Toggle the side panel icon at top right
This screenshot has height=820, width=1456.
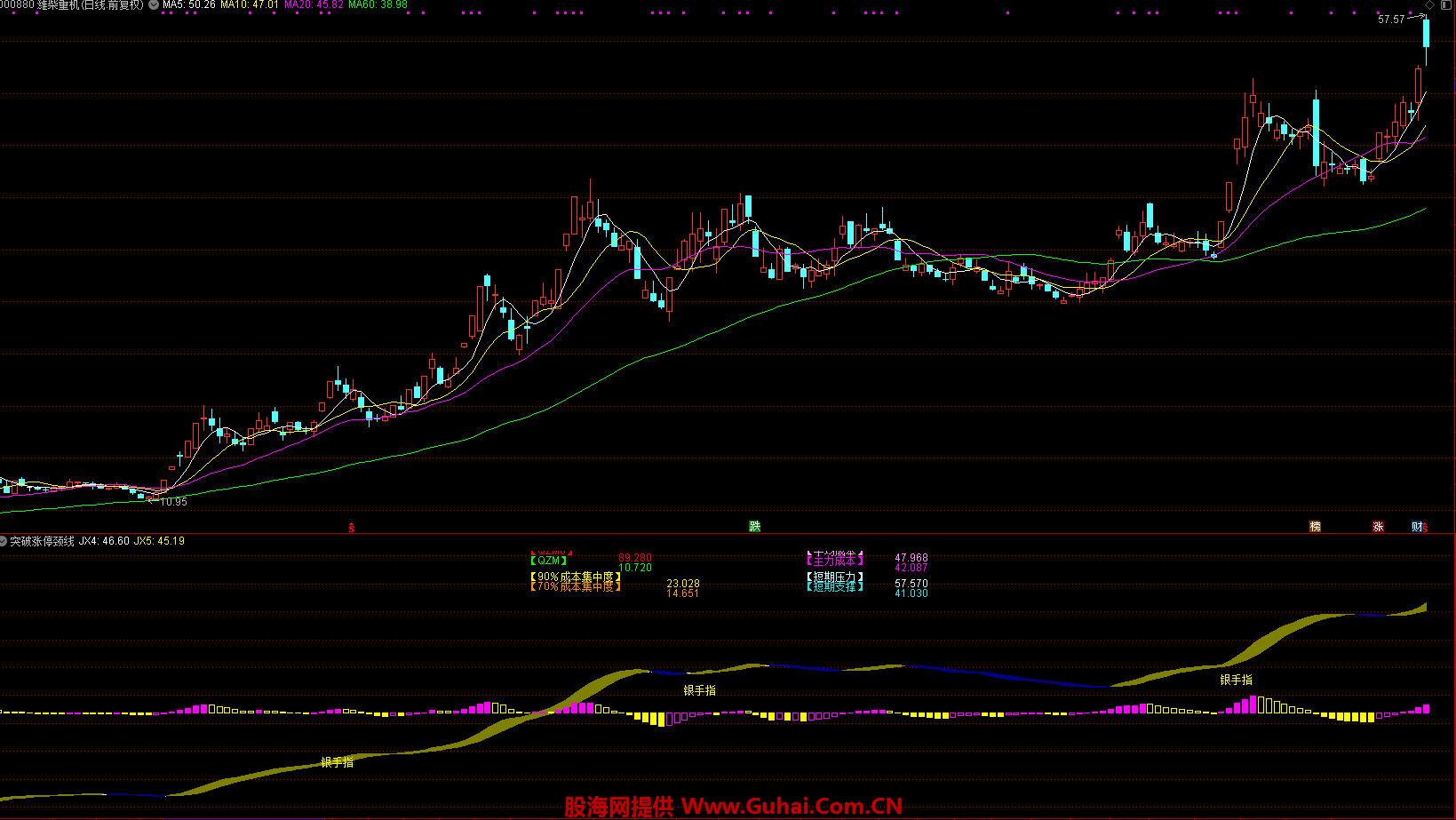(x=1448, y=5)
